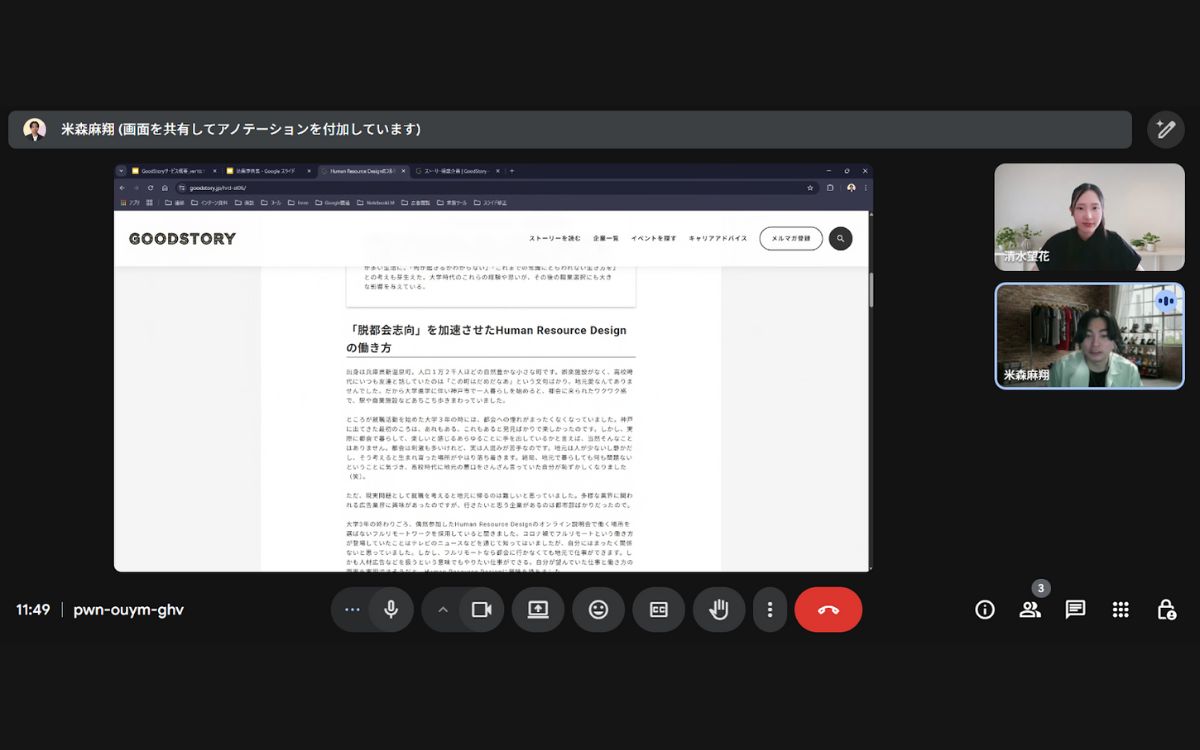This screenshot has width=1200, height=750.
Task: Show the participants people panel
Action: pos(1030,610)
